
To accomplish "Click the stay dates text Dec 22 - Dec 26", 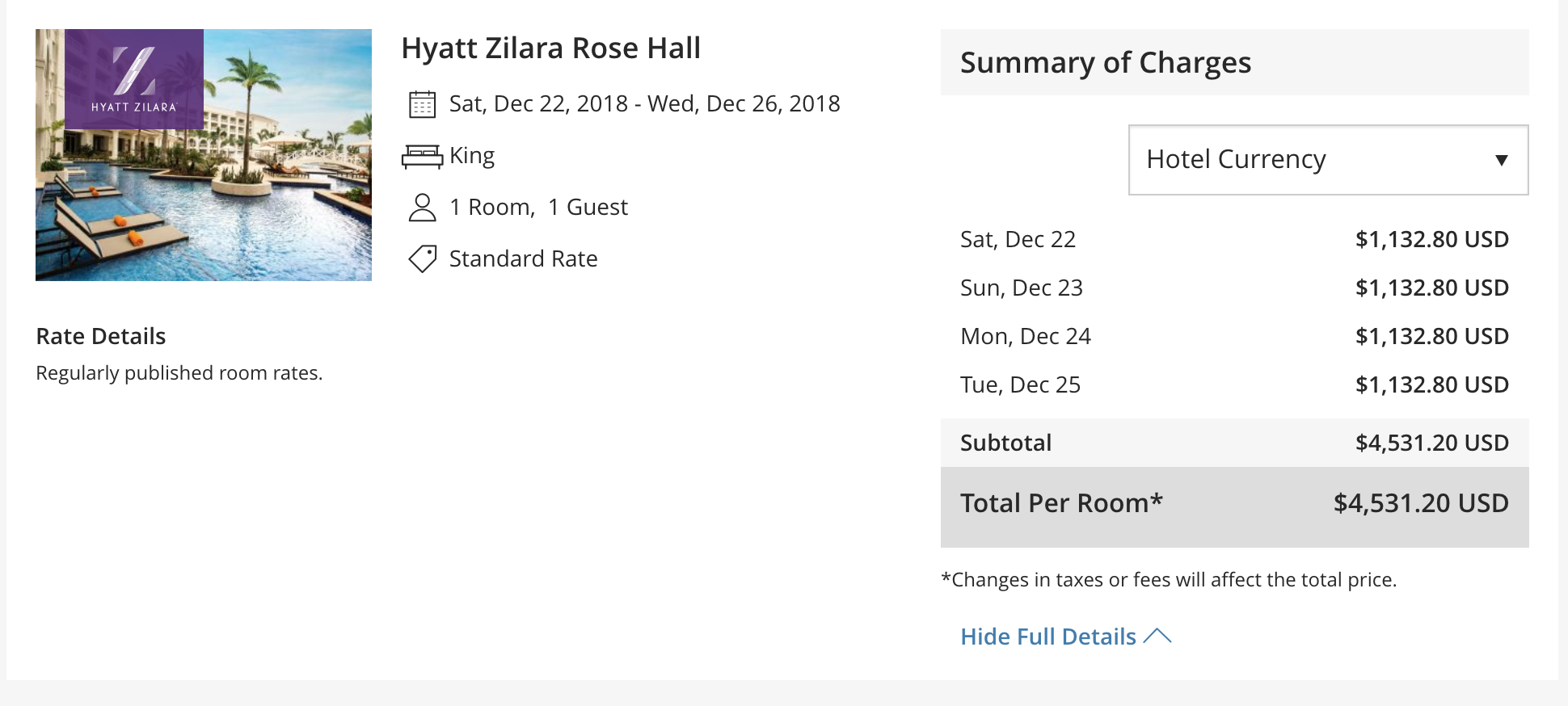I will tap(644, 104).
